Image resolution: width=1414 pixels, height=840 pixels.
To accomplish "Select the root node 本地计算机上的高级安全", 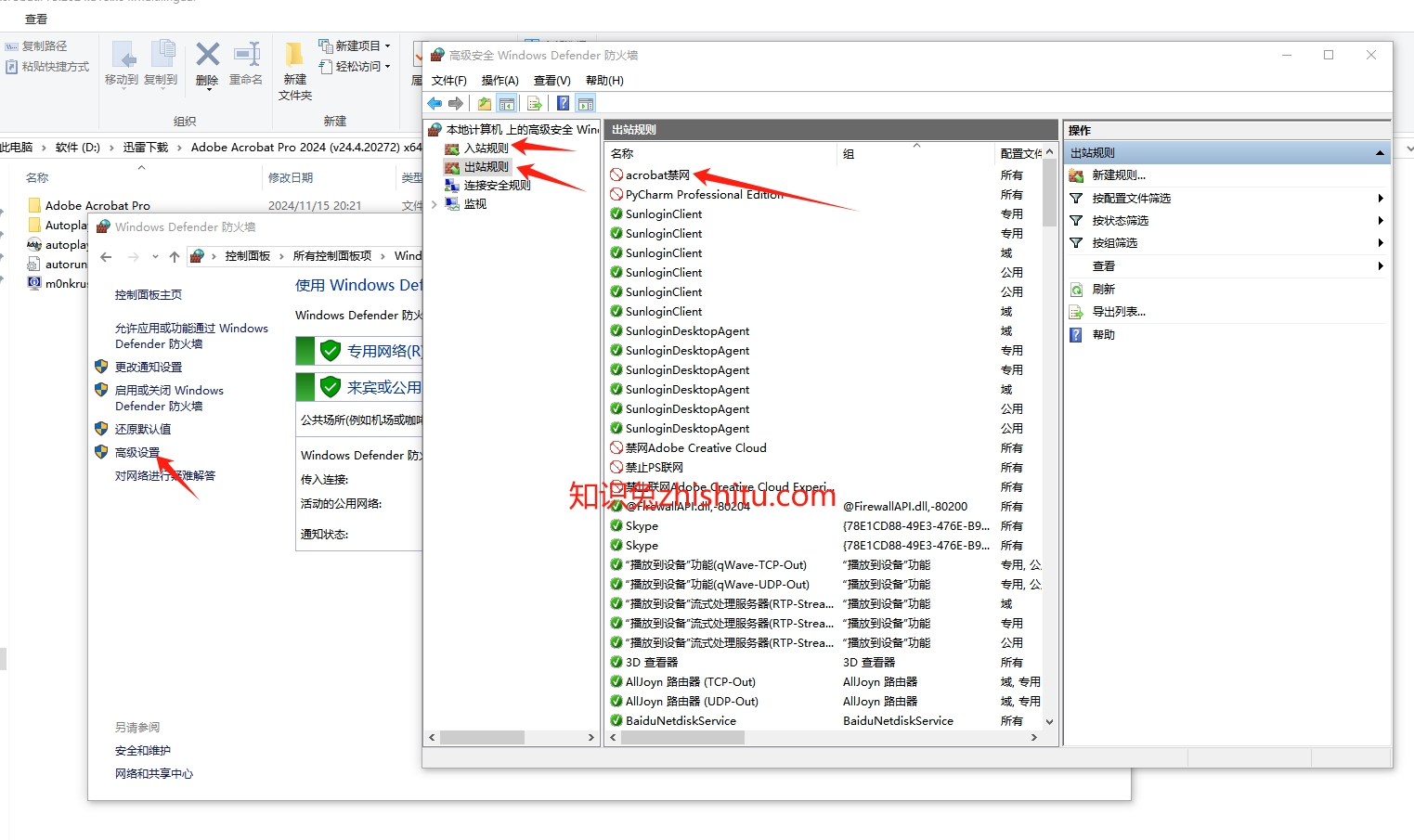I will [522, 130].
